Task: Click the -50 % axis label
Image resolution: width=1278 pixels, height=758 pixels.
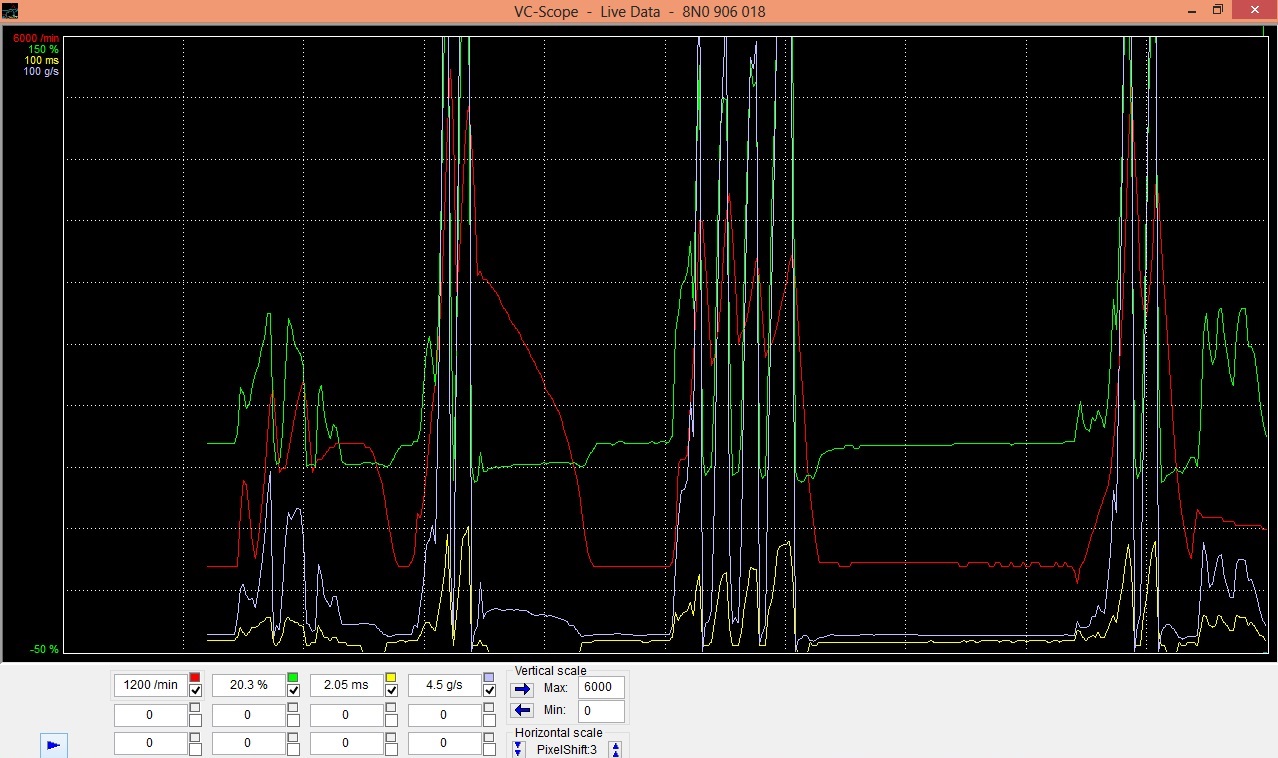Action: [44, 649]
